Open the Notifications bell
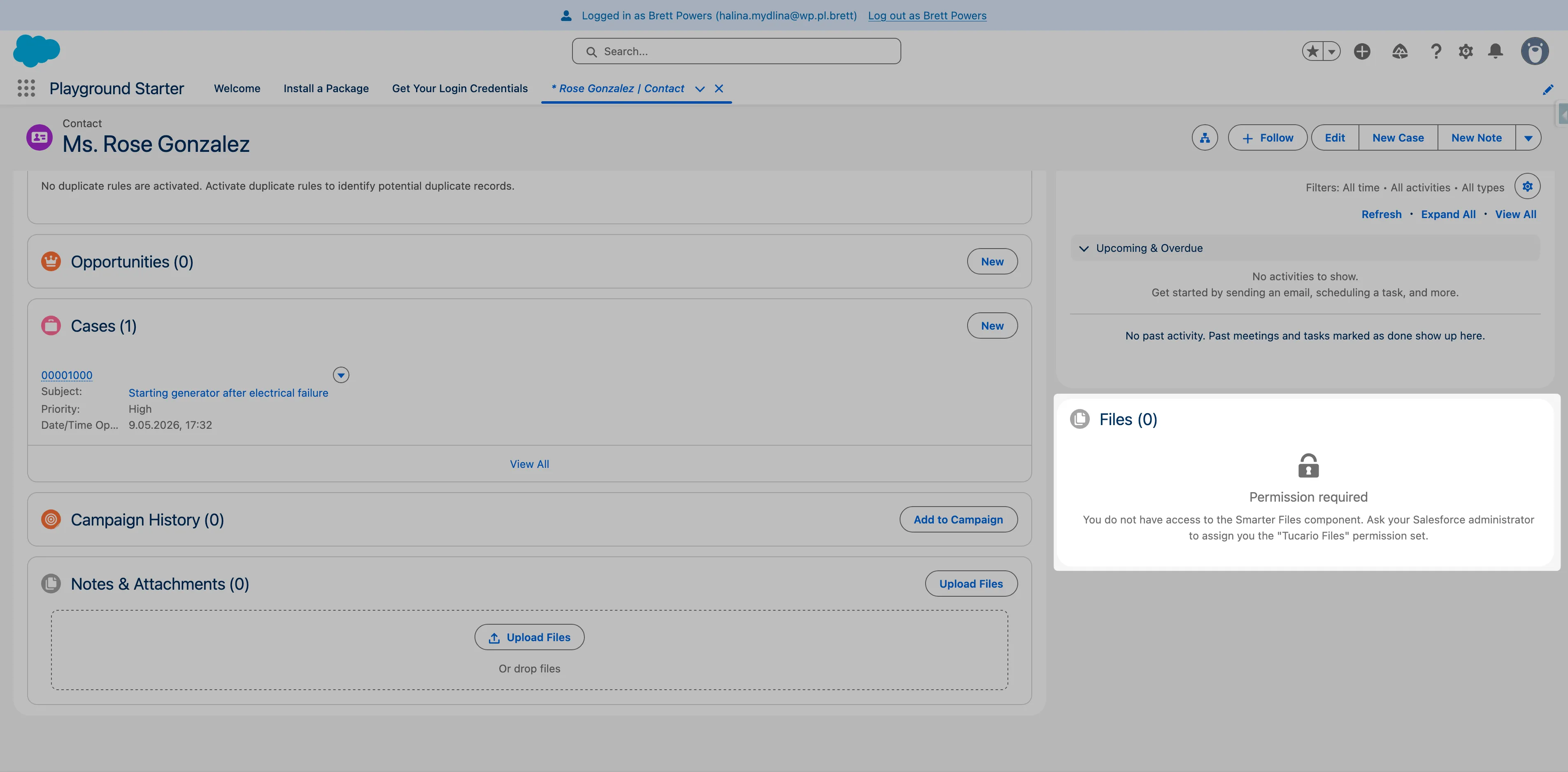 tap(1496, 51)
